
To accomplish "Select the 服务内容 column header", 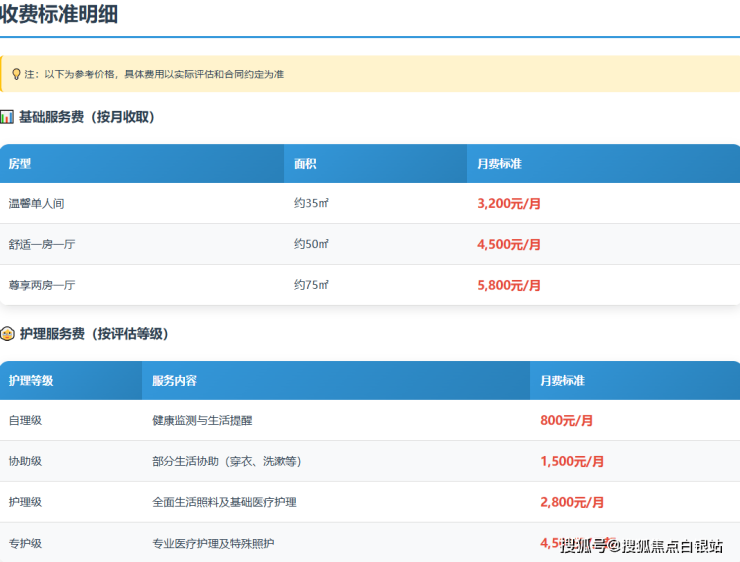I will pyautogui.click(x=174, y=381).
